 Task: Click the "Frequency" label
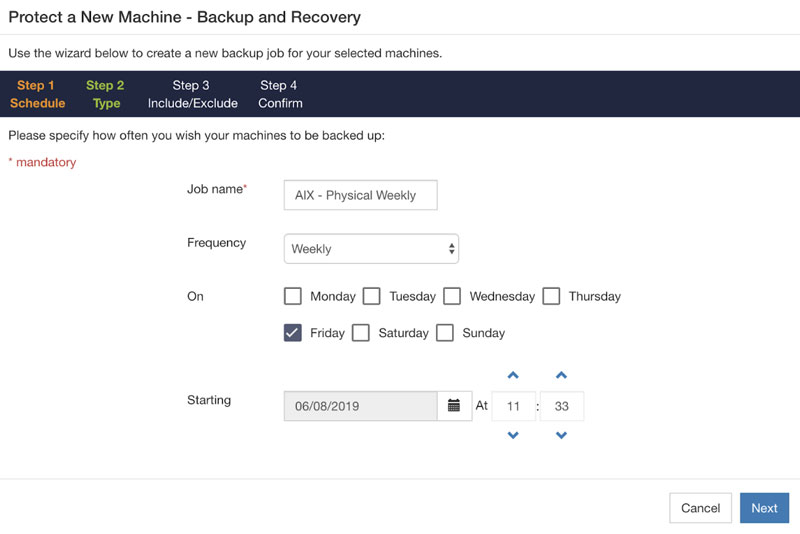tap(216, 243)
